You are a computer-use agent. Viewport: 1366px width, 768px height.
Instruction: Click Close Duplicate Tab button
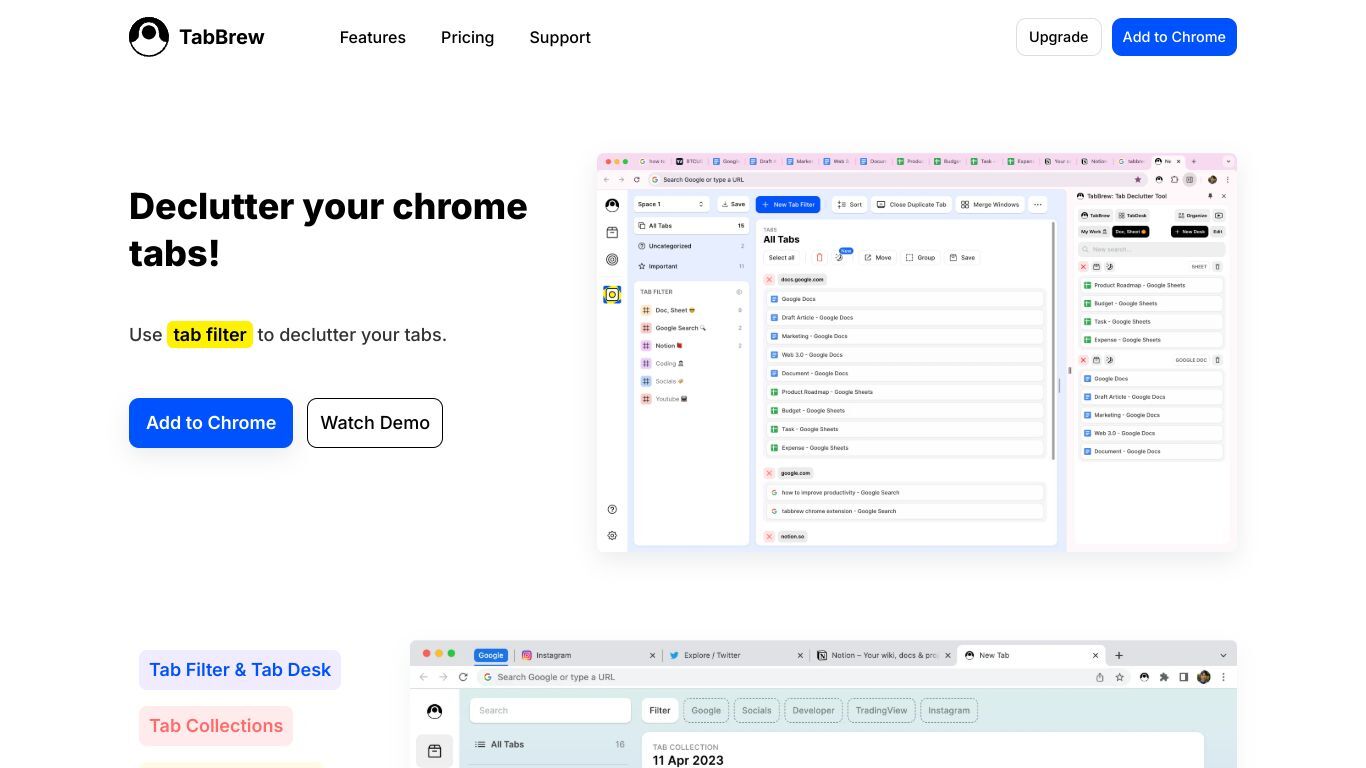[911, 204]
